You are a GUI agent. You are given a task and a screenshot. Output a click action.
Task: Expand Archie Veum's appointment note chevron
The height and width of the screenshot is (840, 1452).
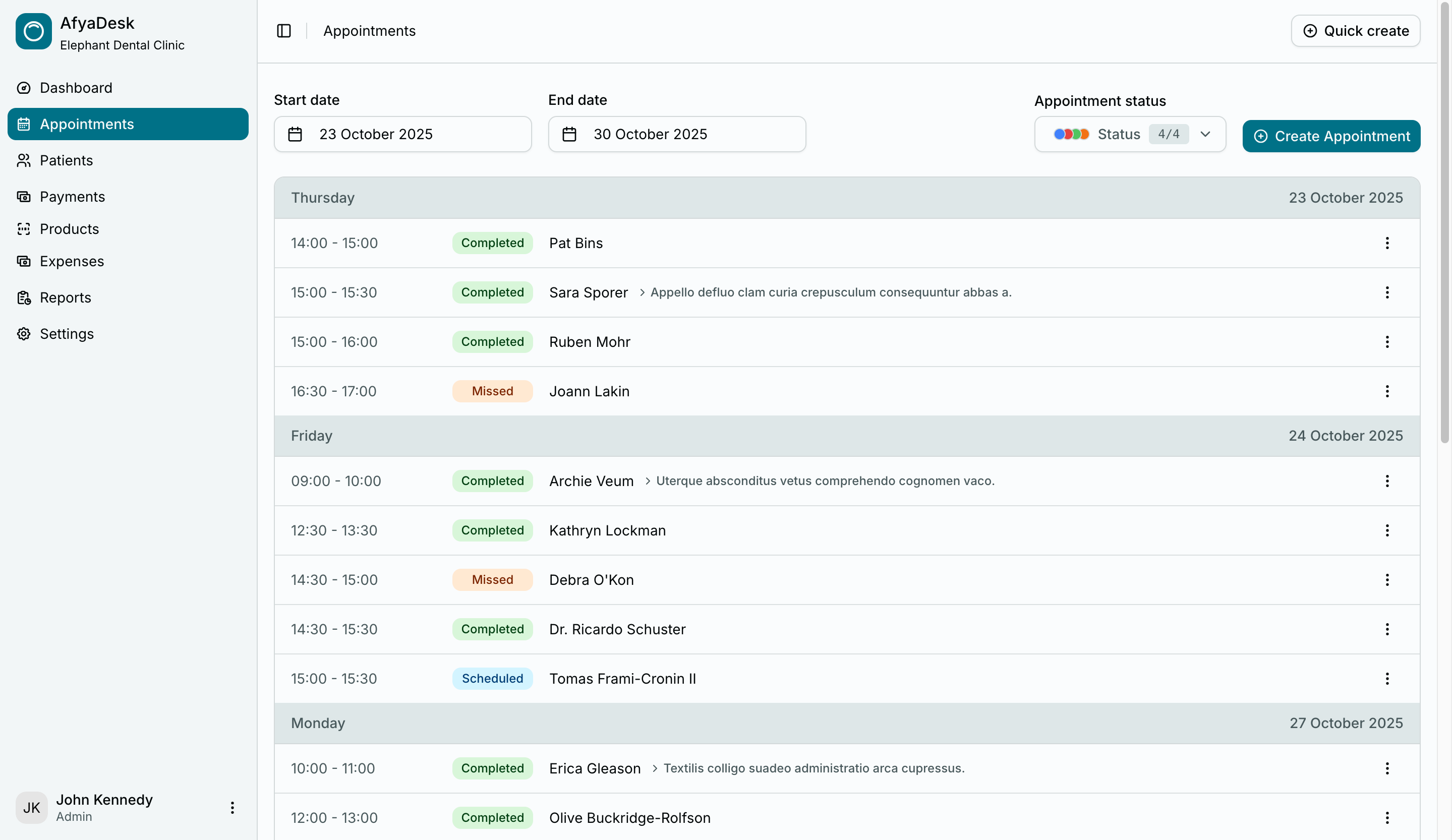(x=648, y=481)
